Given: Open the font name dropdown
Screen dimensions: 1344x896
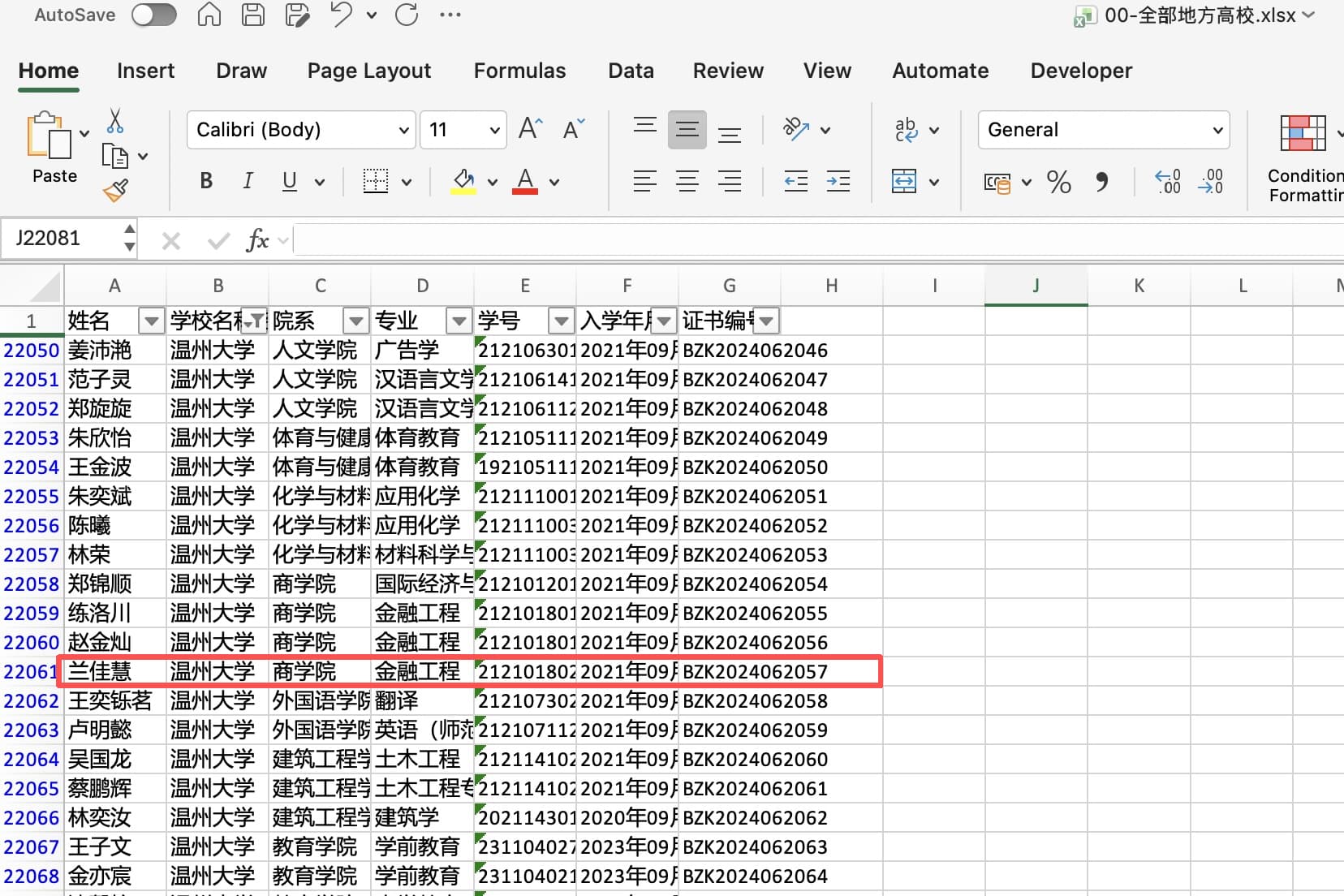Looking at the screenshot, I should [x=403, y=131].
